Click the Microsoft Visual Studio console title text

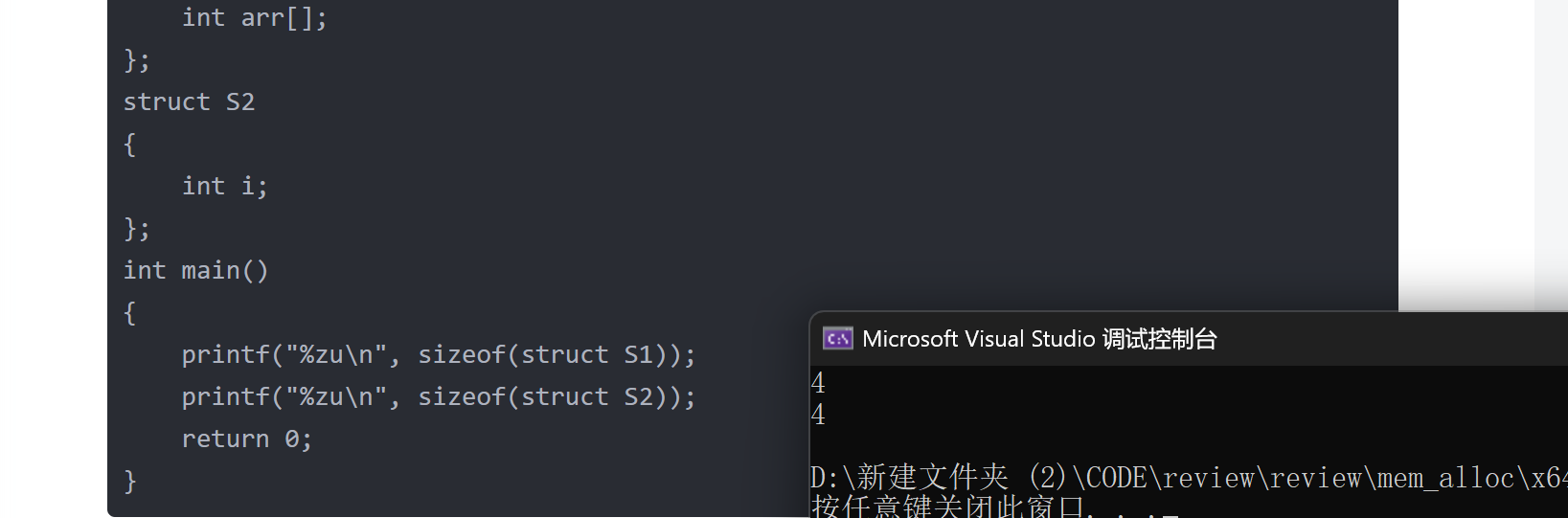[x=1039, y=339]
